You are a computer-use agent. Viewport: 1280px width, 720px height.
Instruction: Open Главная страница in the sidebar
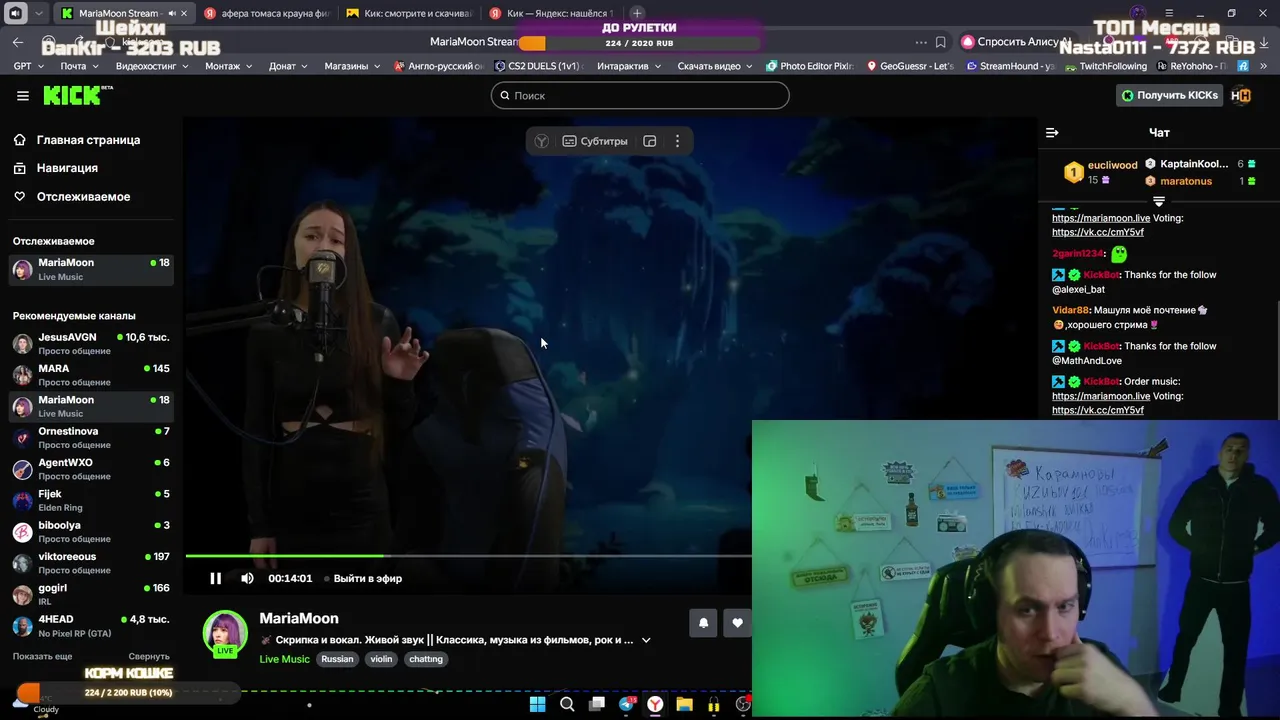point(88,140)
